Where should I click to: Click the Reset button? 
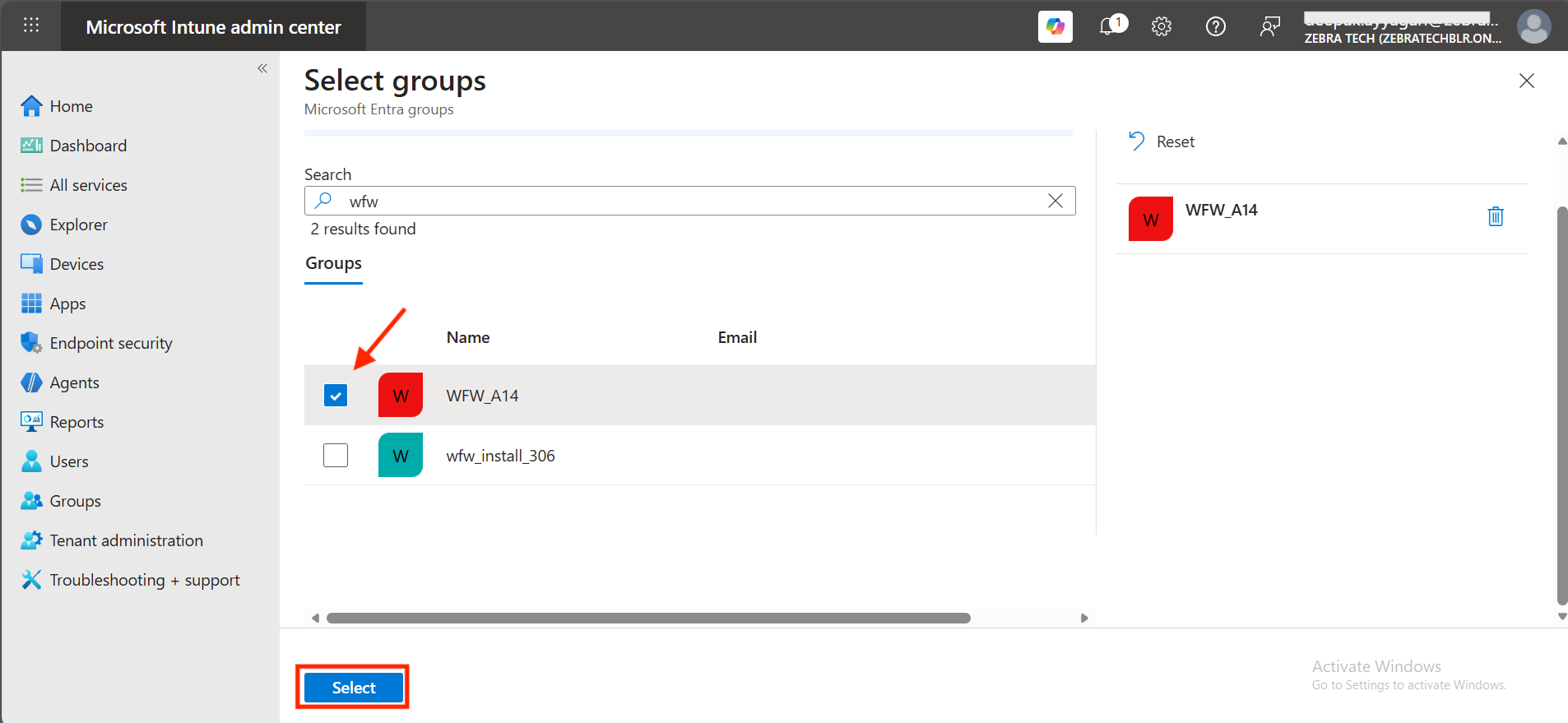[x=1162, y=141]
